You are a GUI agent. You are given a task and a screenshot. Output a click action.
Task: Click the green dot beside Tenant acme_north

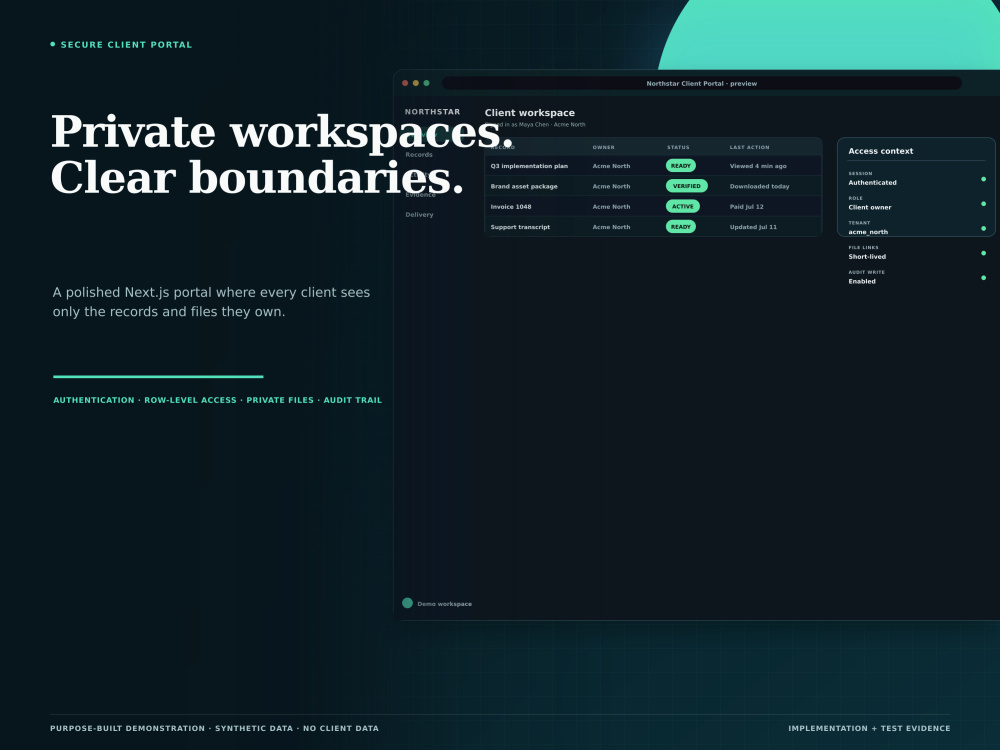[x=983, y=228]
